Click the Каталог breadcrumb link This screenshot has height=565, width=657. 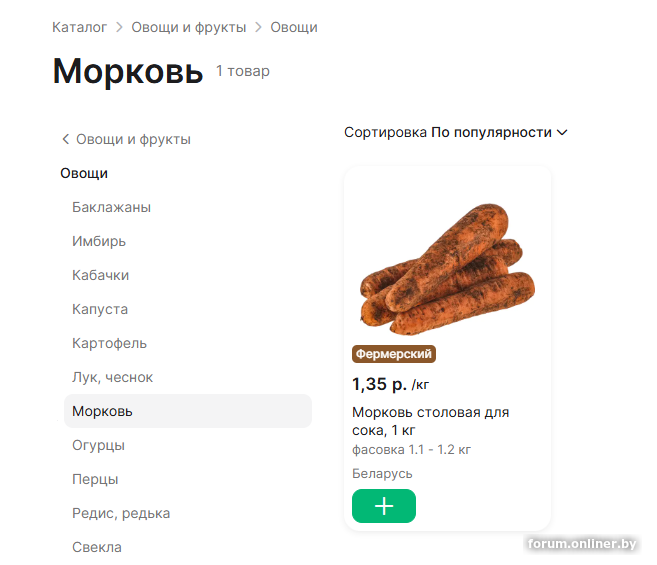79,27
